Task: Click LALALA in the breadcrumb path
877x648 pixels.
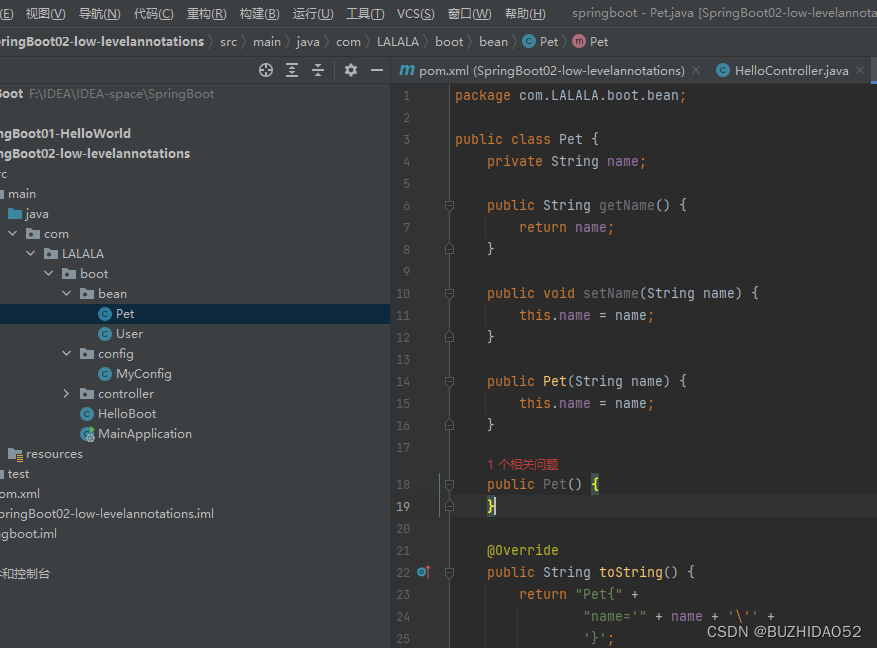Action: [398, 42]
